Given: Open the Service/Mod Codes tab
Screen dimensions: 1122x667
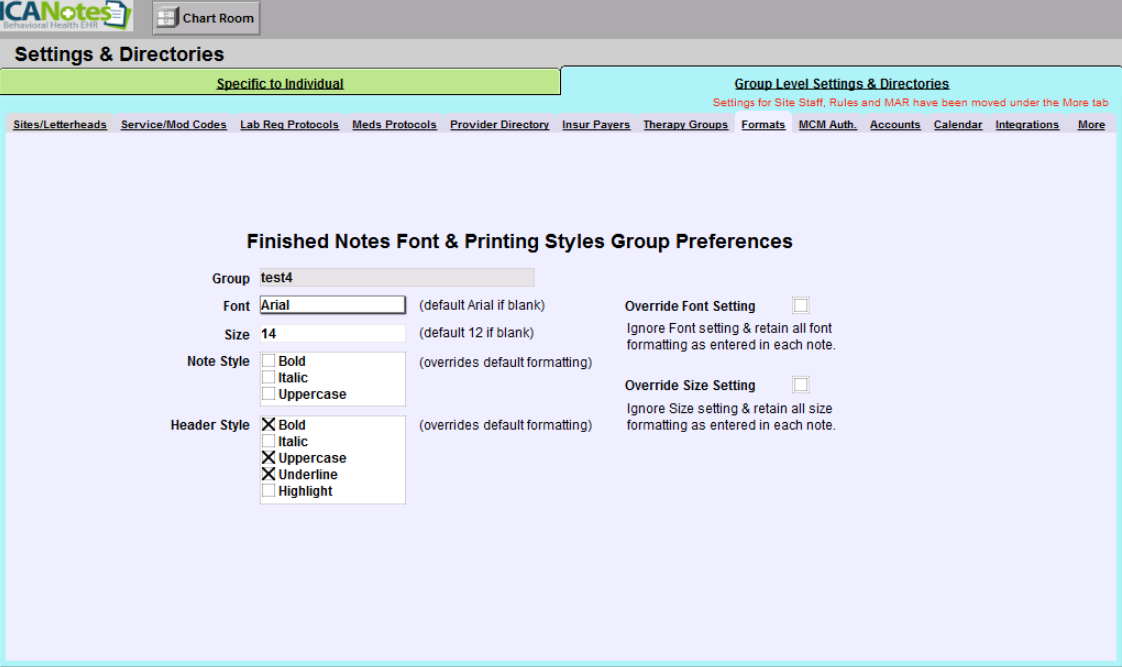Looking at the screenshot, I should [174, 125].
